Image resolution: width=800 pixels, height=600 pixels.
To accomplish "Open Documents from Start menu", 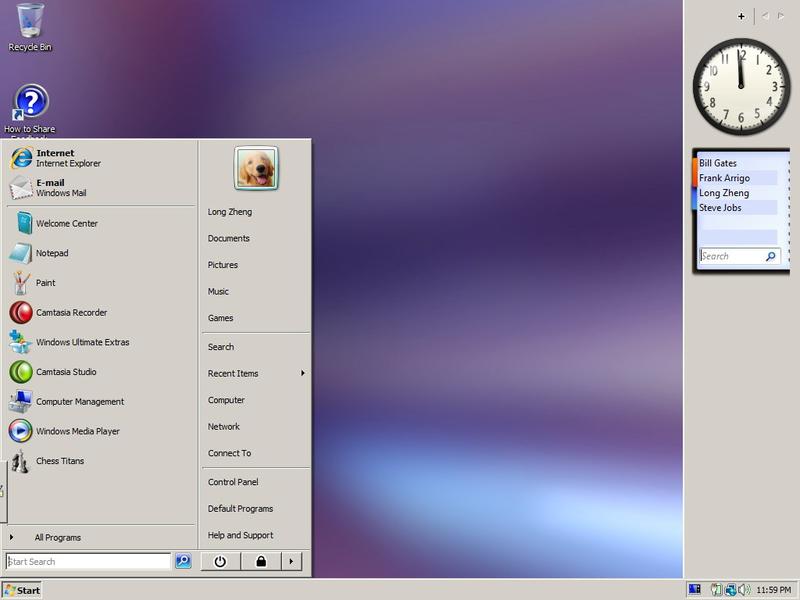I will (x=229, y=238).
